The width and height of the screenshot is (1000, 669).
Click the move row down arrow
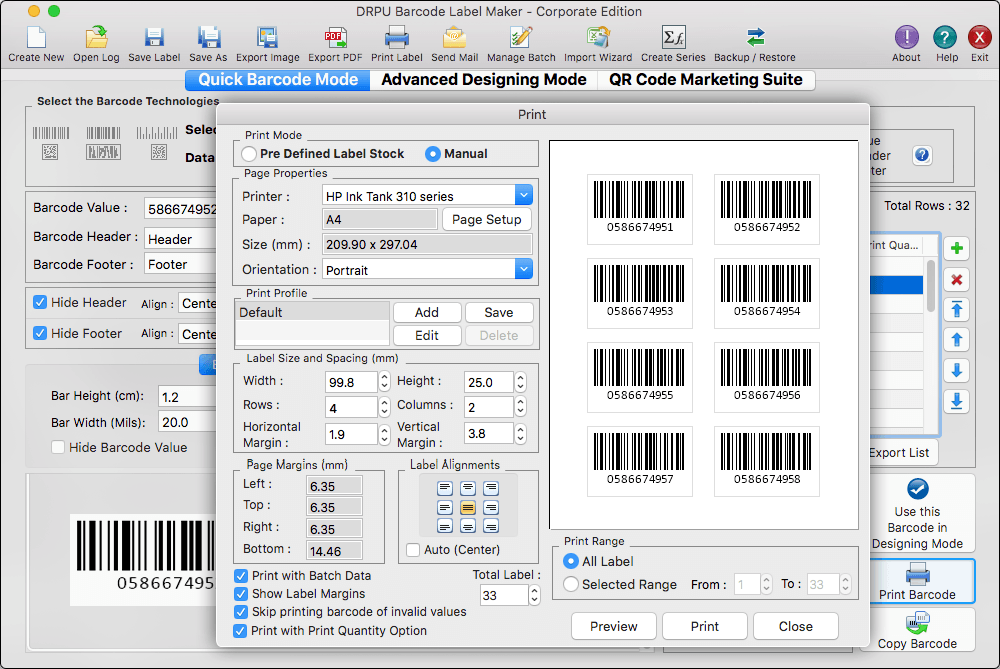coord(956,371)
